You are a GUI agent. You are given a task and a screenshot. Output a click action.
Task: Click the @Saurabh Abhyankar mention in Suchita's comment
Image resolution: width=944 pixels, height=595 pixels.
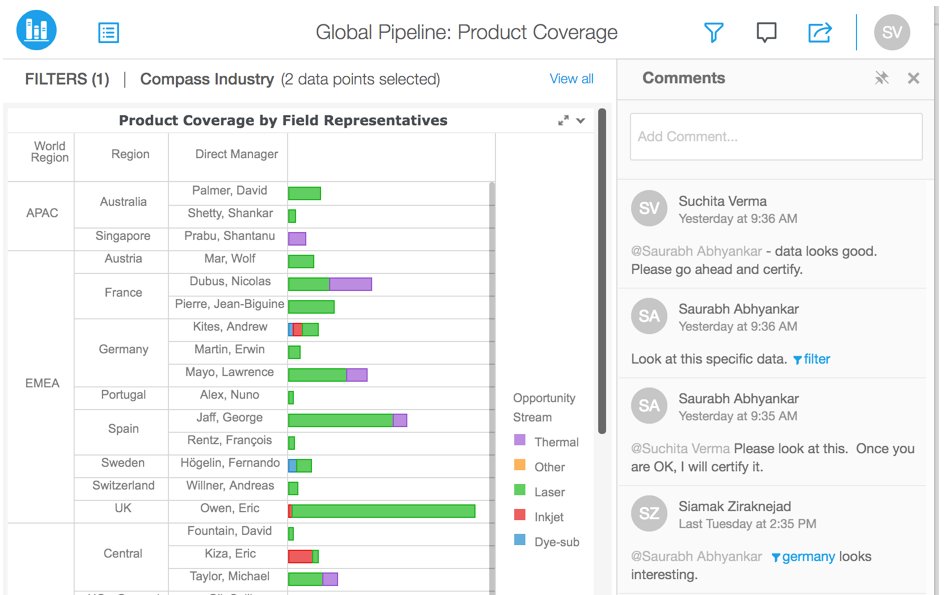(697, 251)
